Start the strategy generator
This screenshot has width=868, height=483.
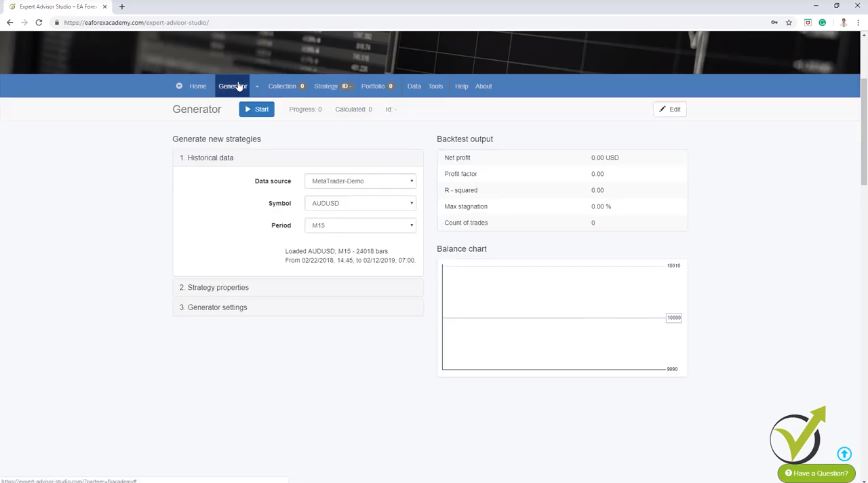point(257,109)
